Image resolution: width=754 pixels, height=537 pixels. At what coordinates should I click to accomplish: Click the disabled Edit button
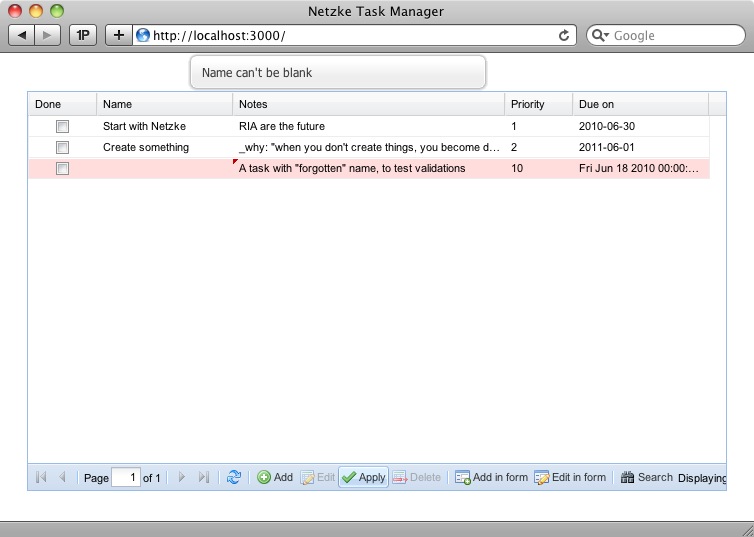point(317,477)
